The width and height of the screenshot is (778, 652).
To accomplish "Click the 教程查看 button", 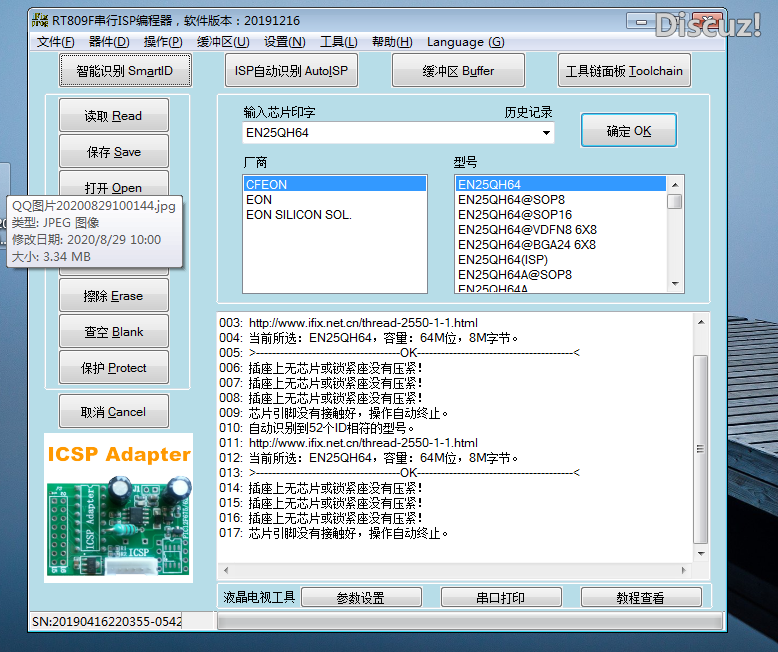I will pyautogui.click(x=641, y=597).
